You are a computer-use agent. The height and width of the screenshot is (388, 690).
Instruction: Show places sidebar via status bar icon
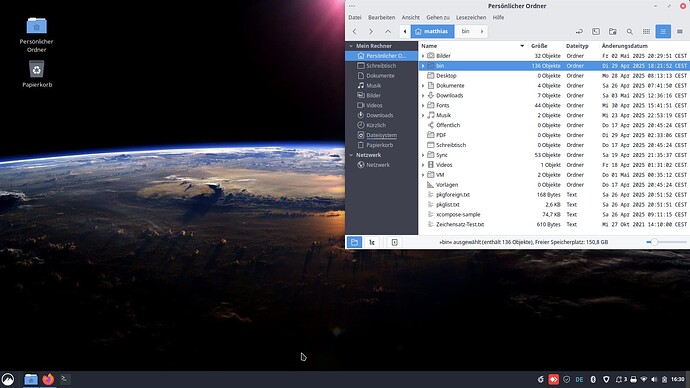coord(355,242)
